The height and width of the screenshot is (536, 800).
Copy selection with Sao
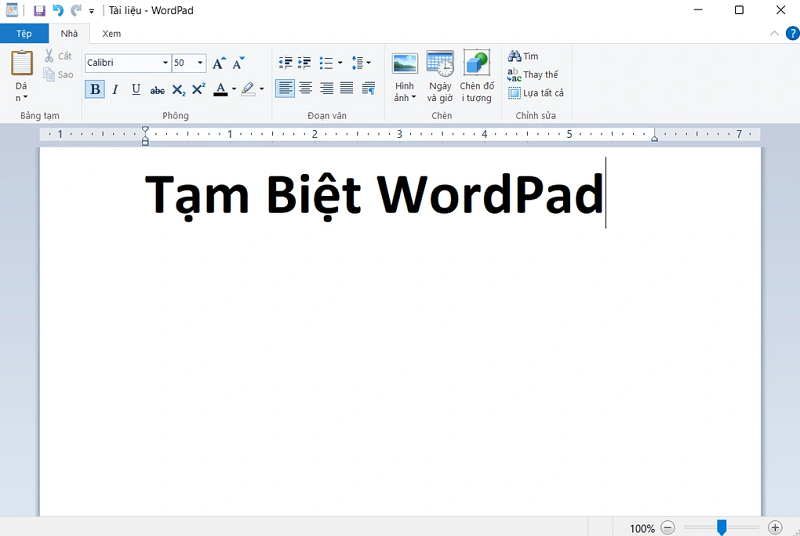(58, 74)
